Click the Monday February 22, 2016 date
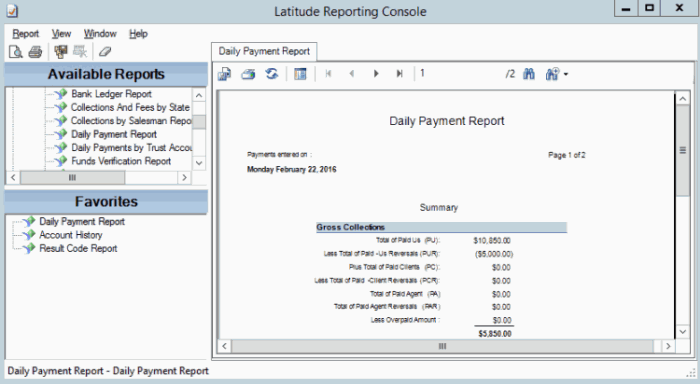The width and height of the screenshot is (700, 384). [292, 169]
